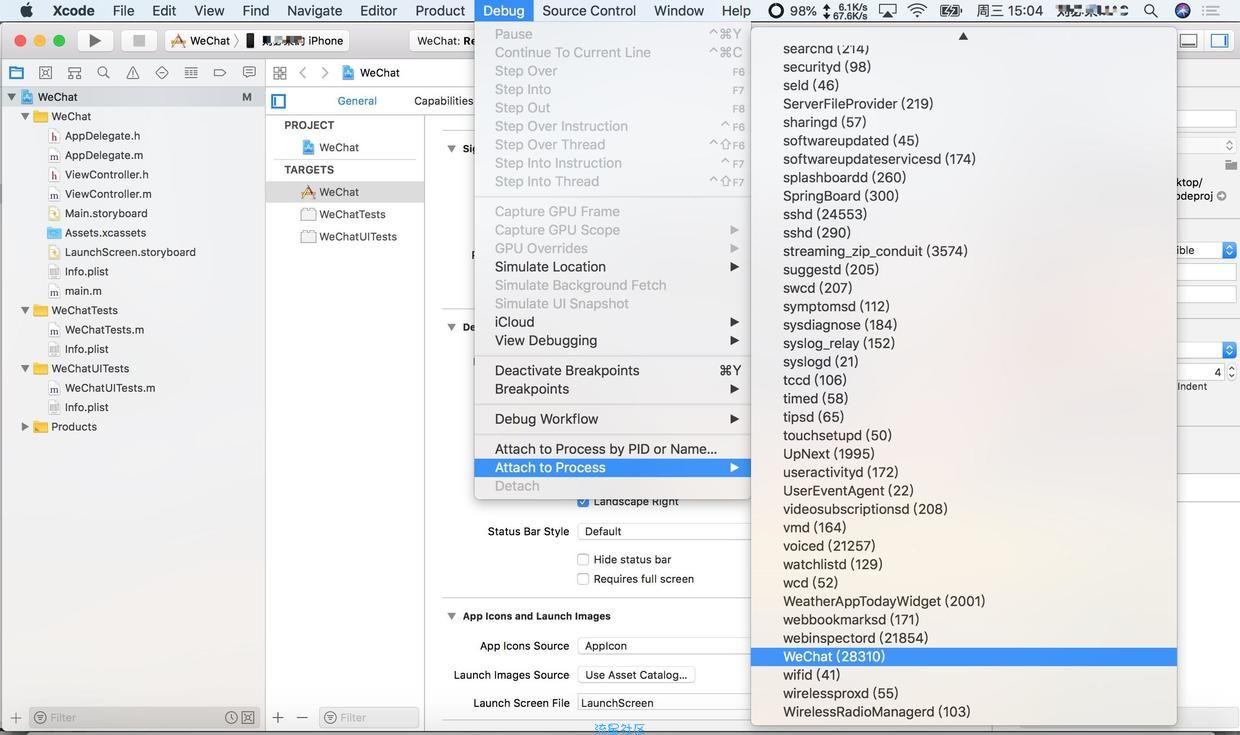The image size is (1240, 735).
Task: Open the Source Control navigator icon
Action: coord(45,73)
